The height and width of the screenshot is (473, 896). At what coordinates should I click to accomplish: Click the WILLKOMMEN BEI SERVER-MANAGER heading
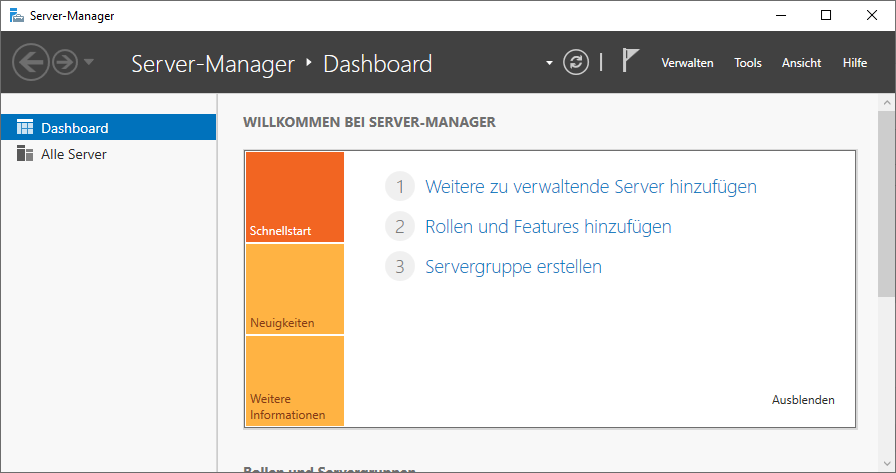[x=369, y=122]
